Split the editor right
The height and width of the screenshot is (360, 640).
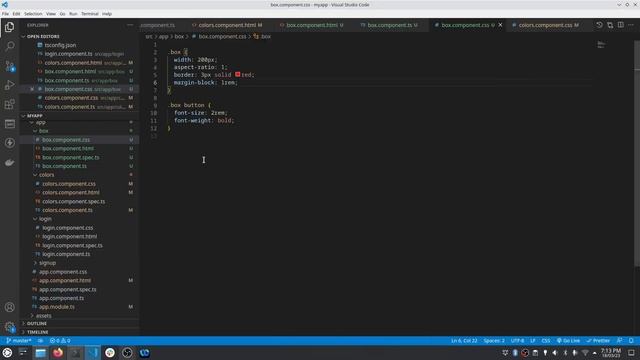[x=620, y=25]
